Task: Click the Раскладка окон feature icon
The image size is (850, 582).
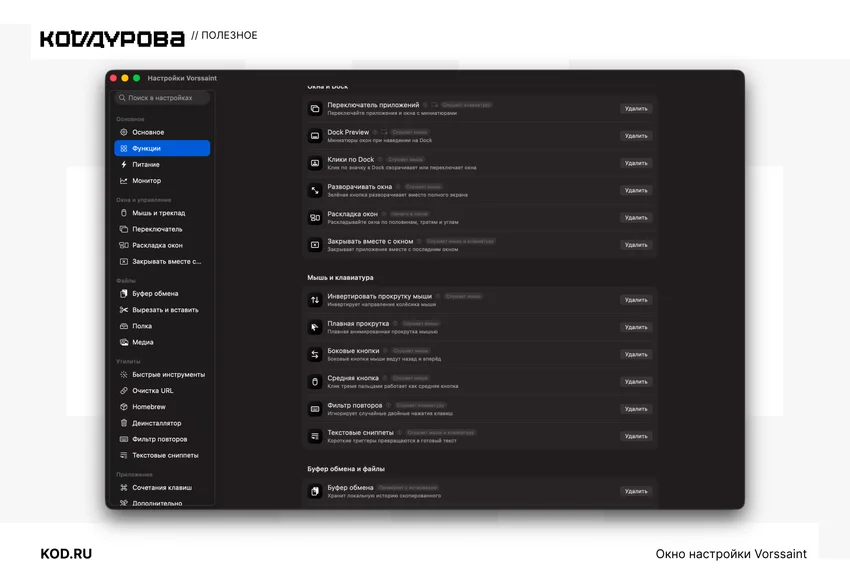Action: pyautogui.click(x=315, y=218)
